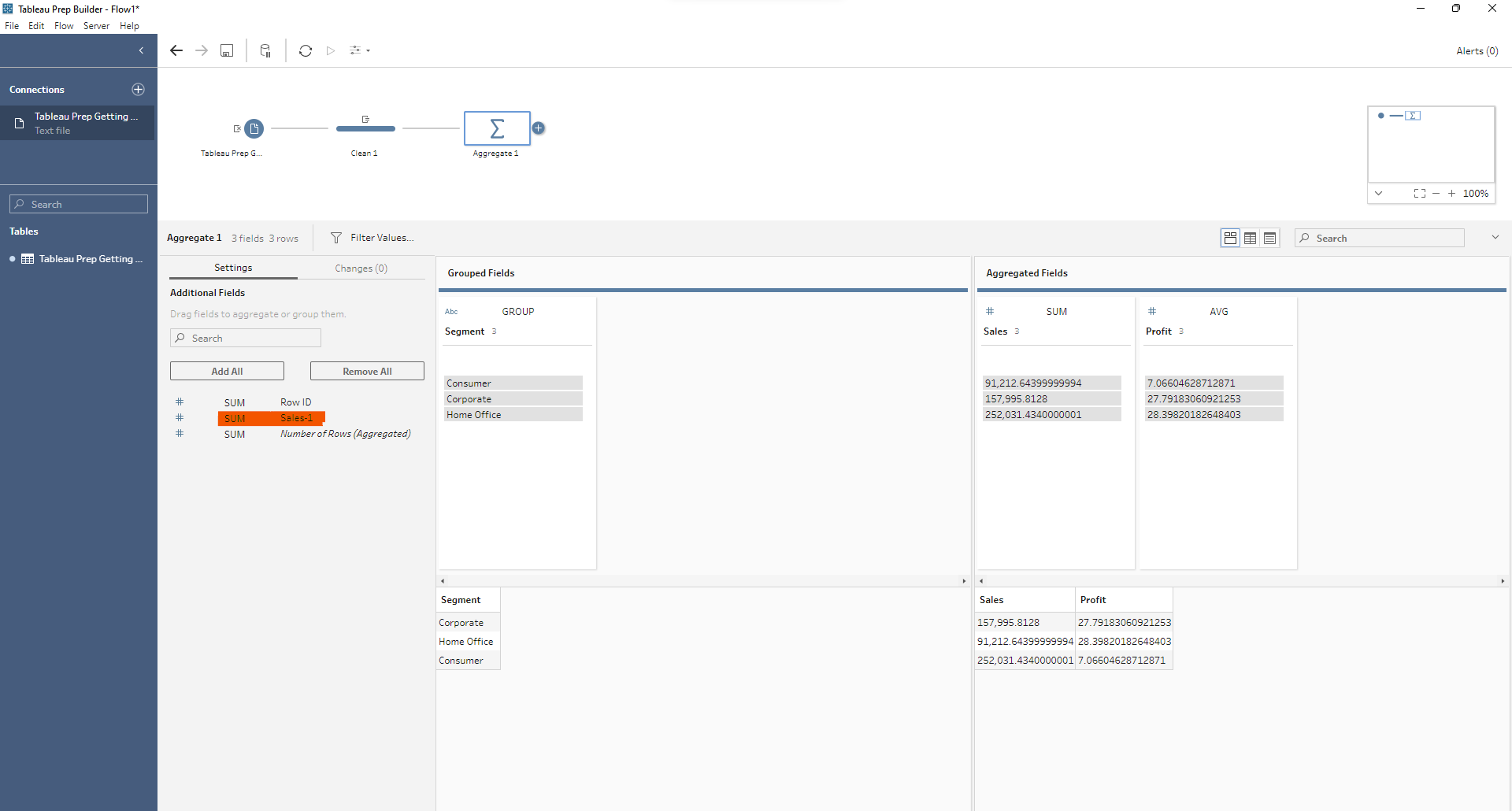Viewport: 1512px width, 811px height.
Task: Click the Abc data type icon on Segment
Action: 451,312
